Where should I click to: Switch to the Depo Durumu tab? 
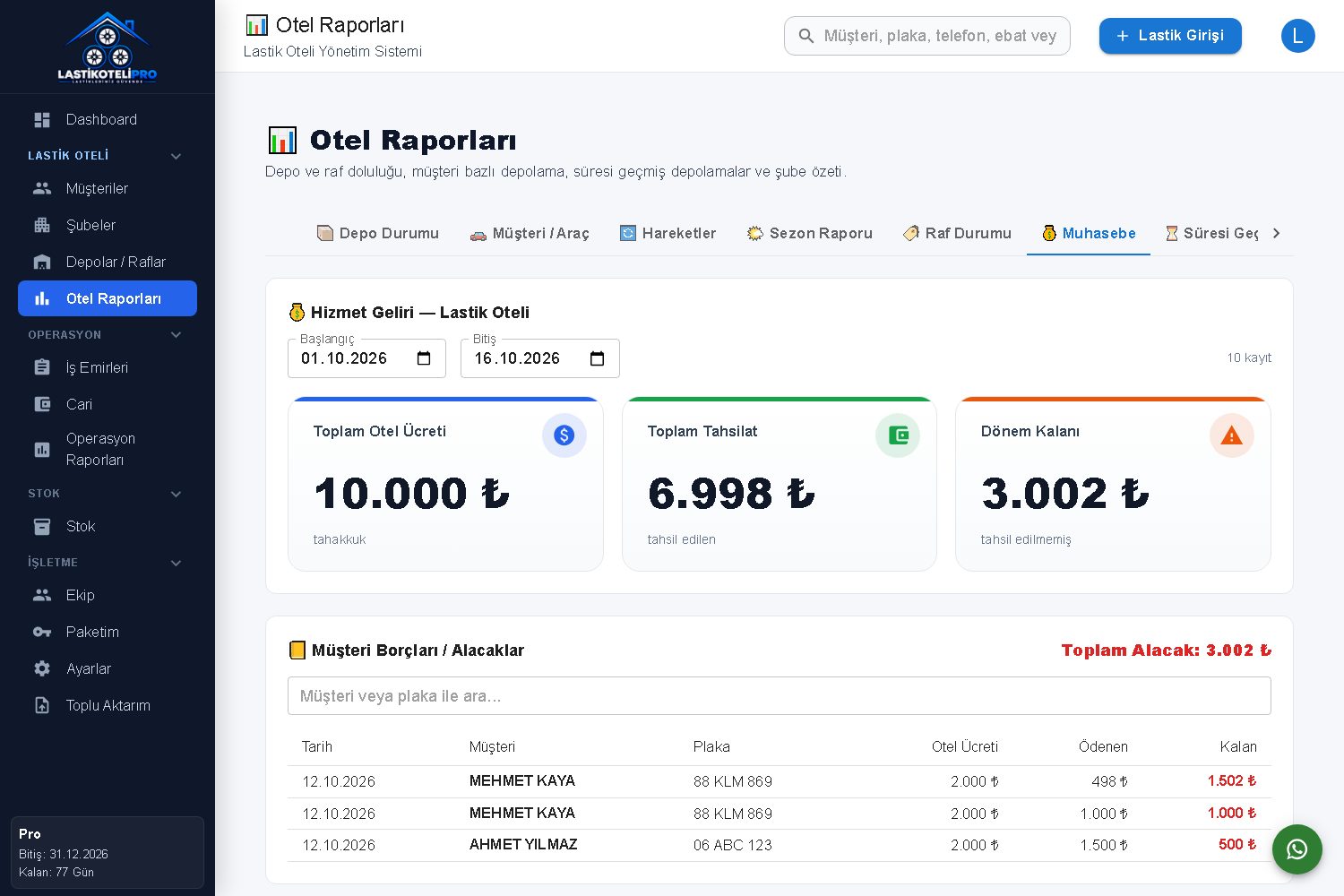[378, 233]
